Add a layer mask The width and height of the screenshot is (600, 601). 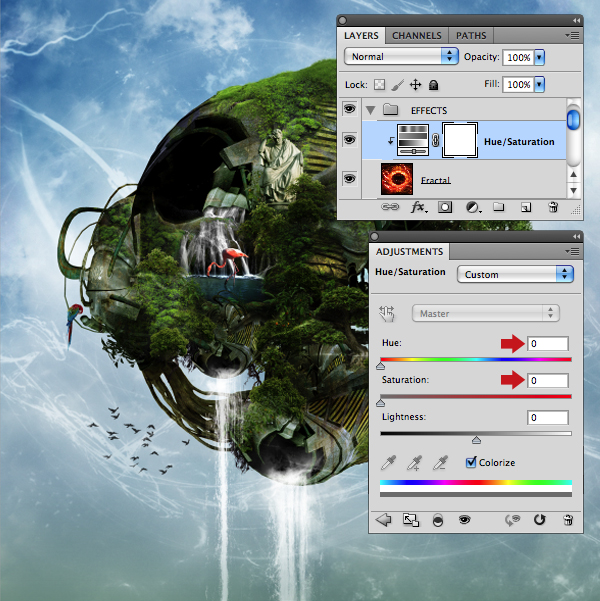[x=445, y=207]
